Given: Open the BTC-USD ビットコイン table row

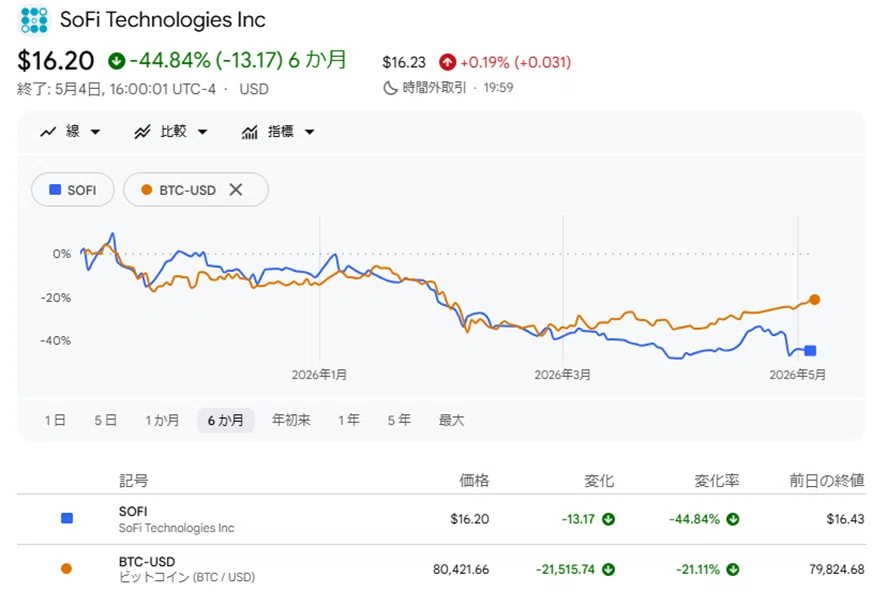Looking at the screenshot, I should click(441, 569).
